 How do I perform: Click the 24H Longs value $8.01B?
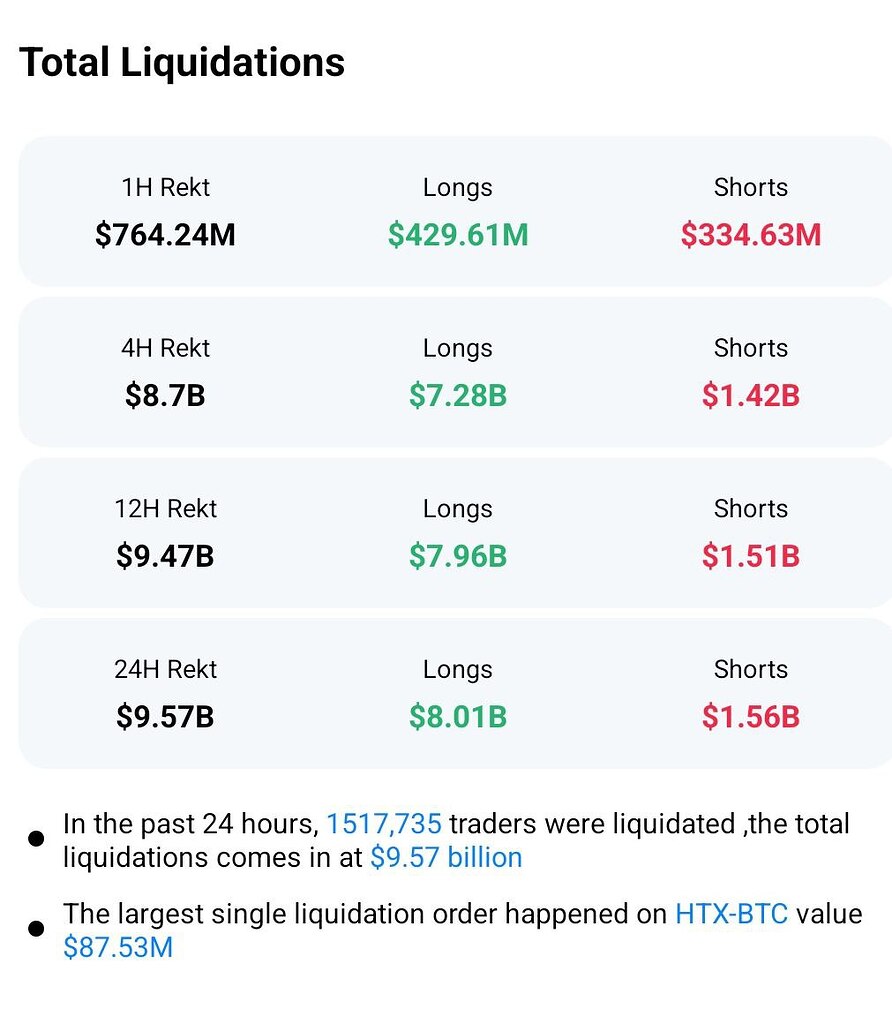[458, 717]
